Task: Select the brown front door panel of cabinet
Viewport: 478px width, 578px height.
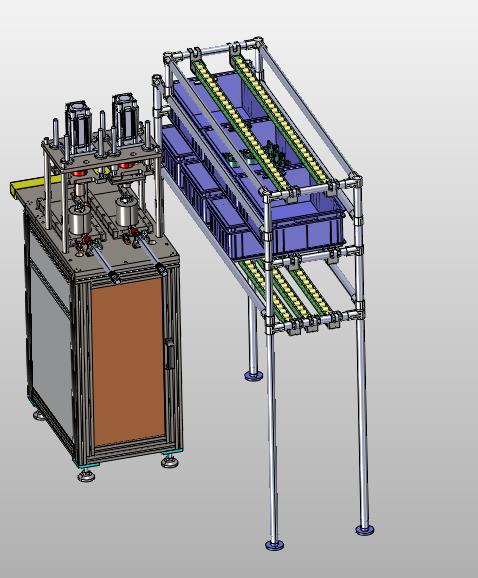Action: (x=128, y=363)
